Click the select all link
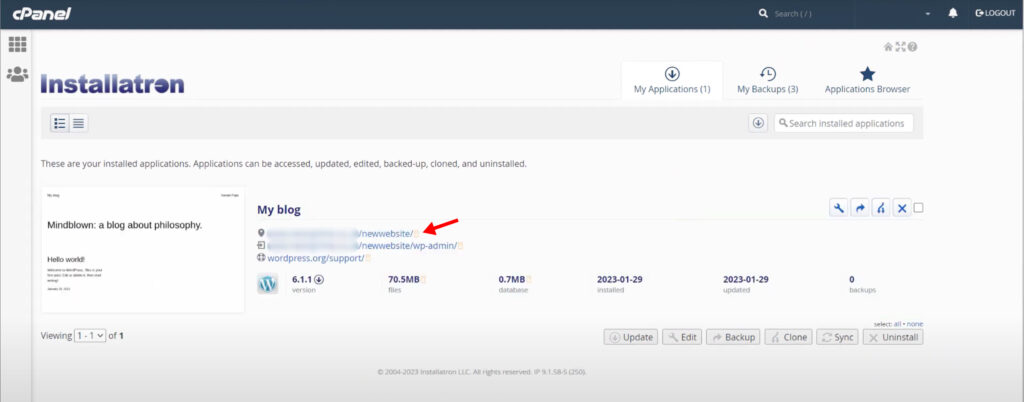This screenshot has height=402, width=1024. click(897, 324)
